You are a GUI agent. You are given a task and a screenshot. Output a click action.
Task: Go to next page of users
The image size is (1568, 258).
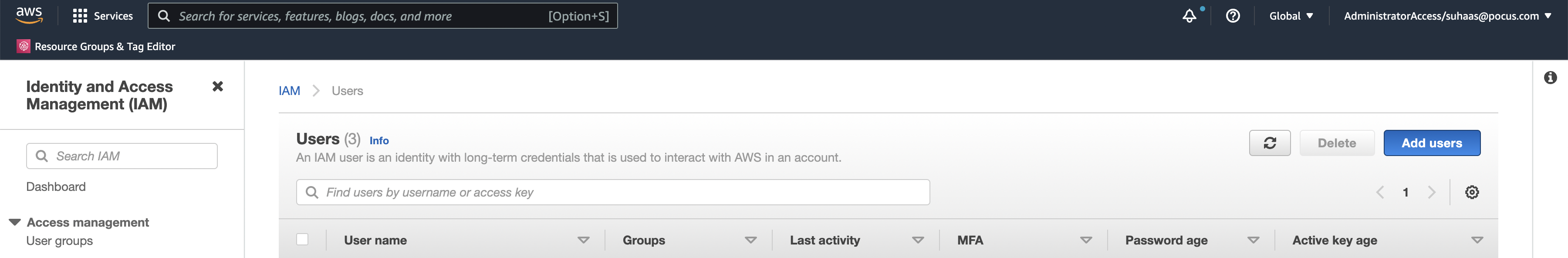tap(1431, 192)
